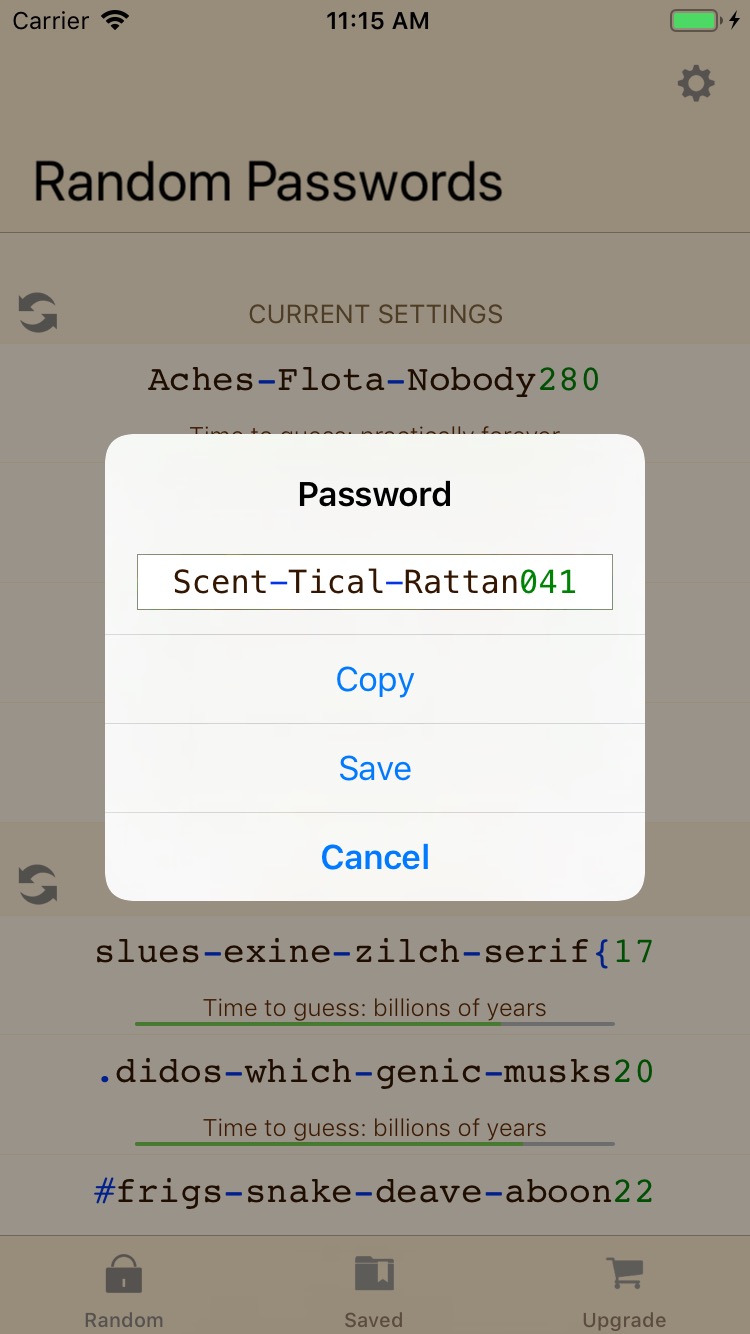Select password slues-exine-zilch-serif{17
750x1334 pixels.
(x=375, y=951)
